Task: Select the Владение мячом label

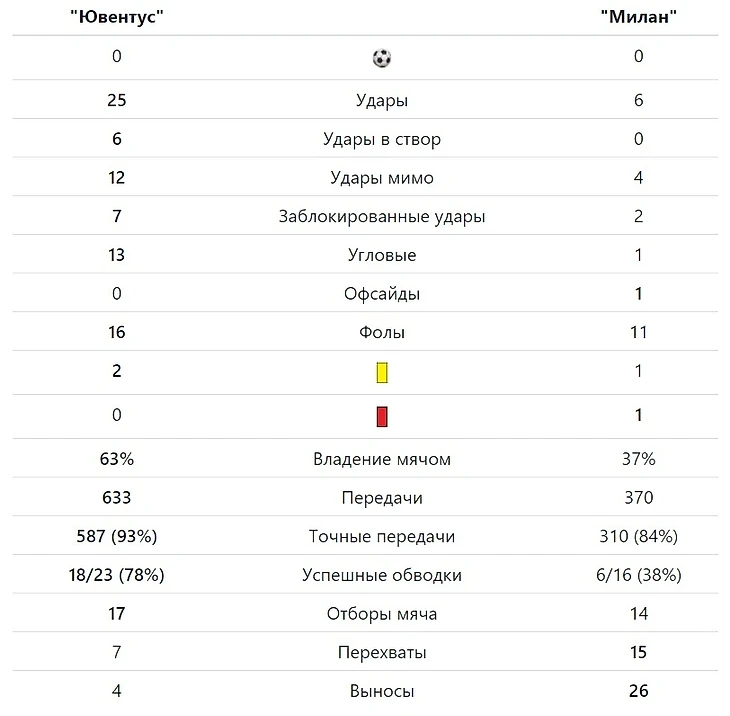Action: coord(381,459)
